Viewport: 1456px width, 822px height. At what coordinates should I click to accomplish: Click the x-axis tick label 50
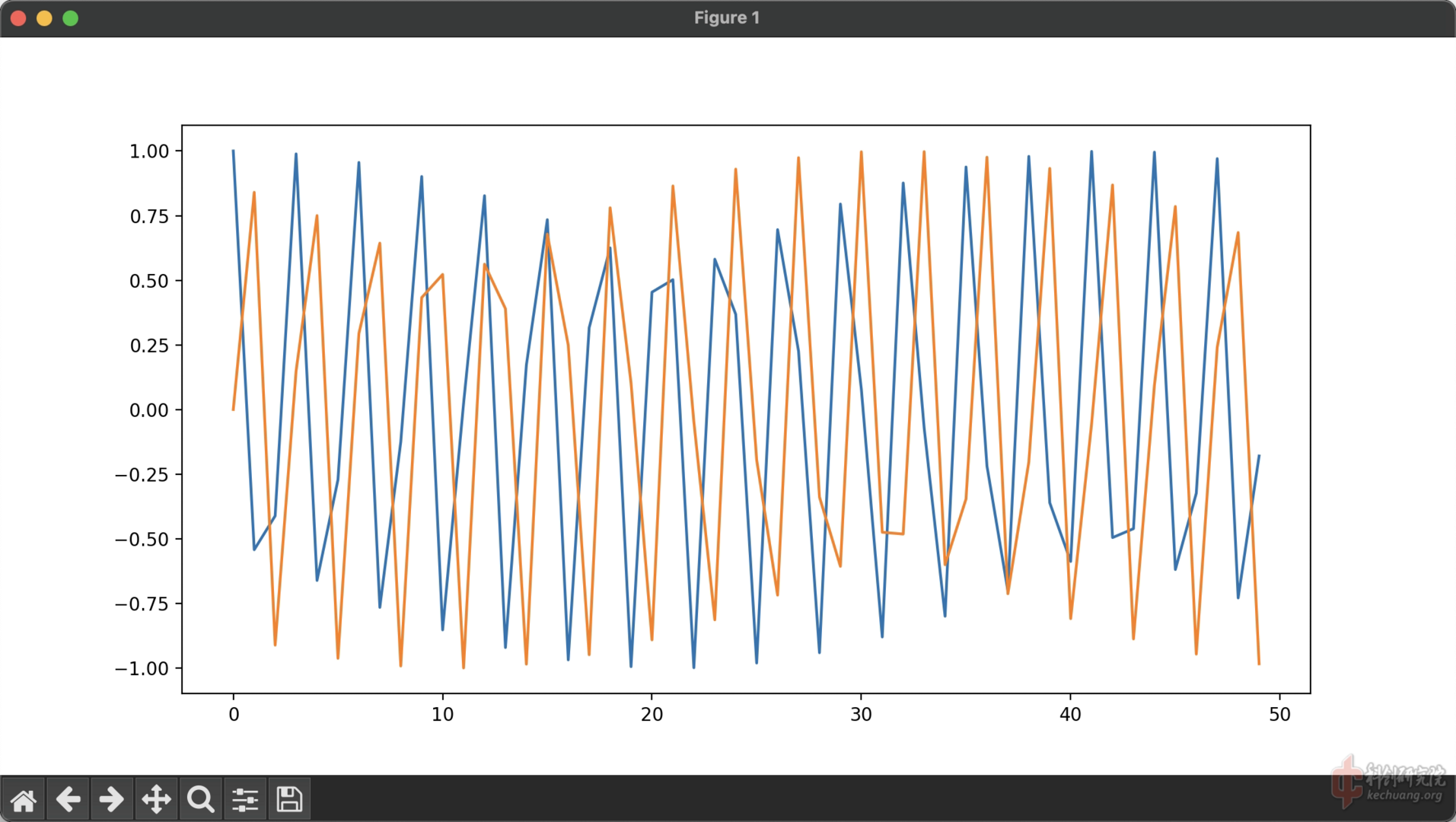pos(1279,715)
